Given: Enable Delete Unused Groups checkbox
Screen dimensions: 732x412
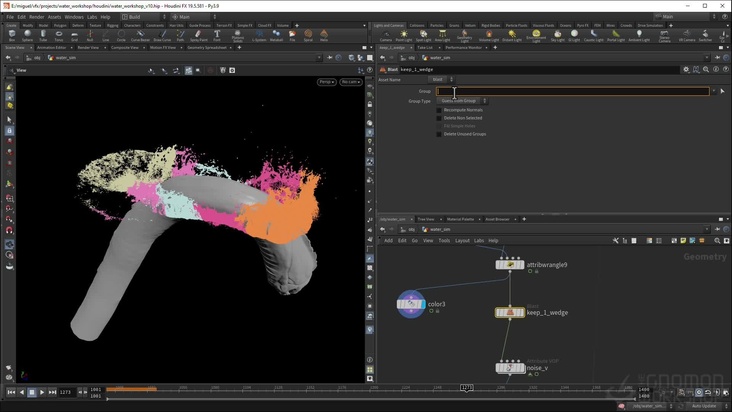Looking at the screenshot, I should pos(439,133).
